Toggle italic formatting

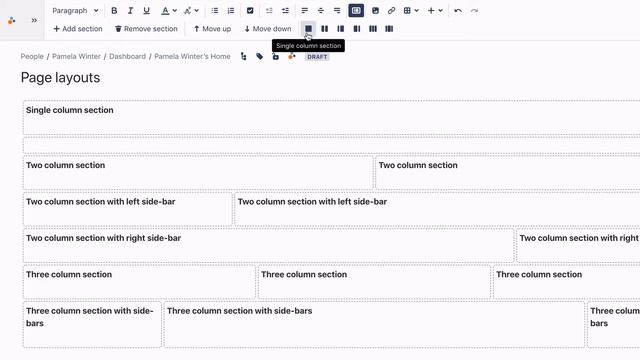point(130,11)
